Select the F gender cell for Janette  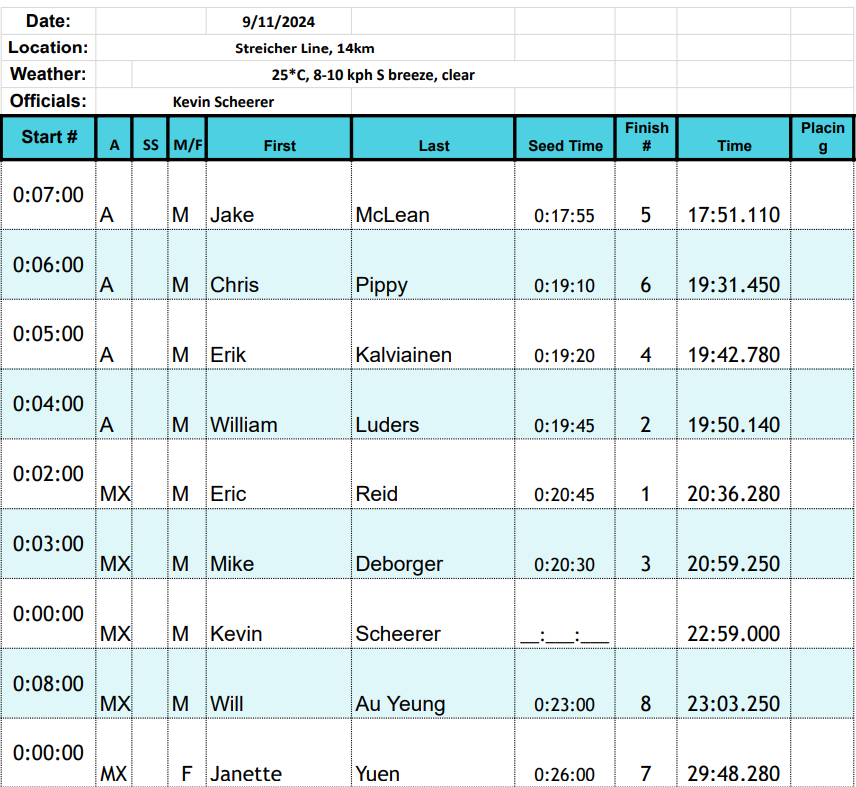(187, 753)
